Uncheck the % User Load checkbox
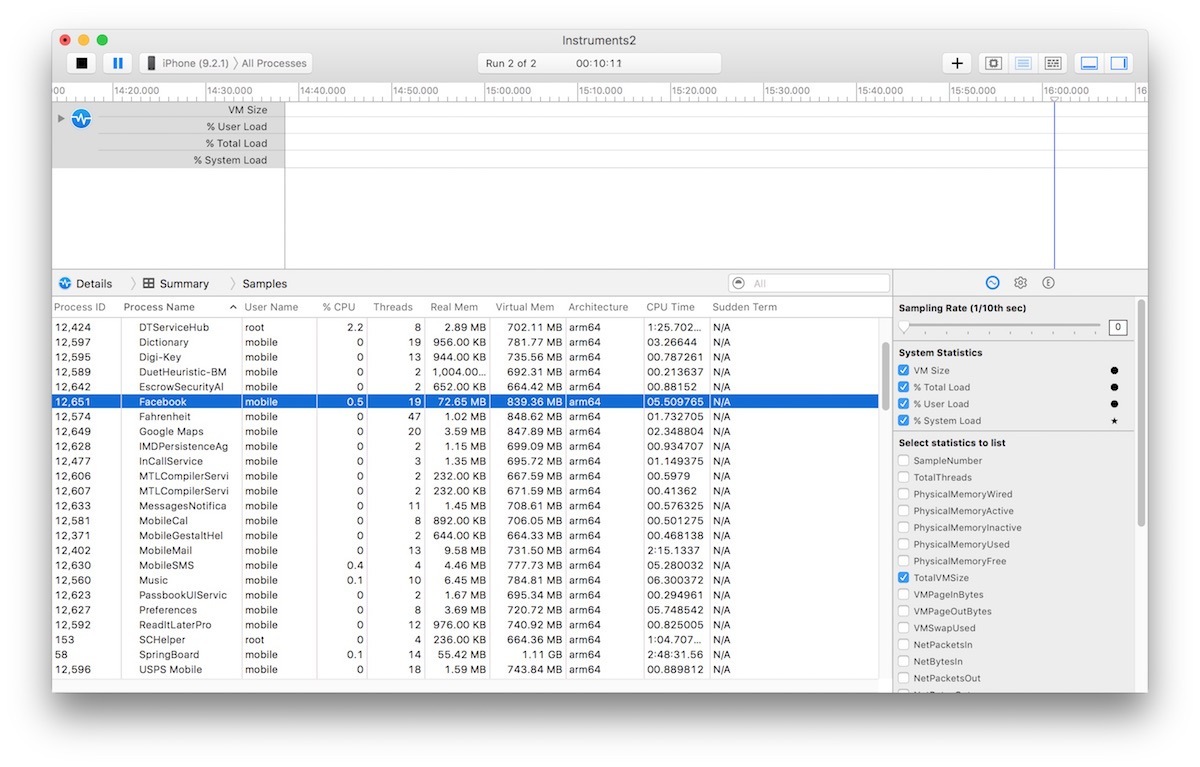 [904, 404]
